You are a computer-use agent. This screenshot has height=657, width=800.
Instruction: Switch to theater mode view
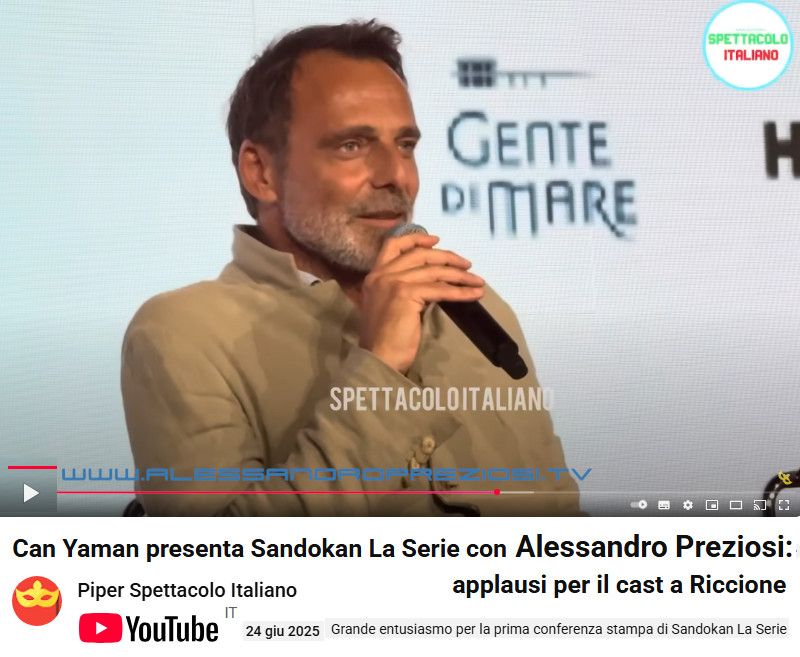(736, 505)
